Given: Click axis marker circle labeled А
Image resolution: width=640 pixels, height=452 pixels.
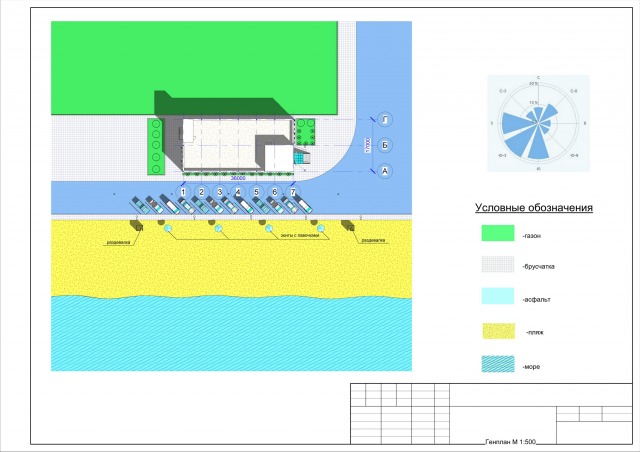Looking at the screenshot, I should [384, 171].
